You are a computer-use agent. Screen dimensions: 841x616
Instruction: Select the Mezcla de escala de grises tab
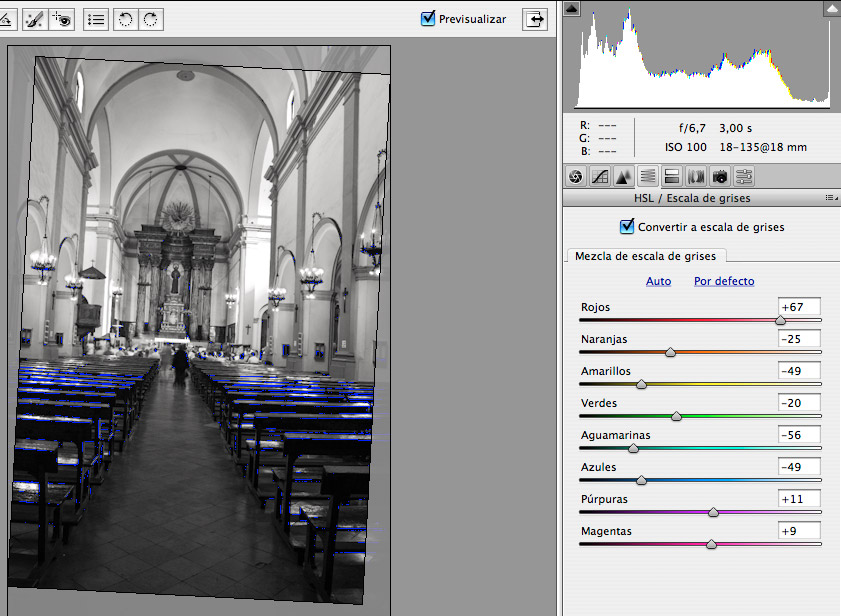click(x=645, y=256)
